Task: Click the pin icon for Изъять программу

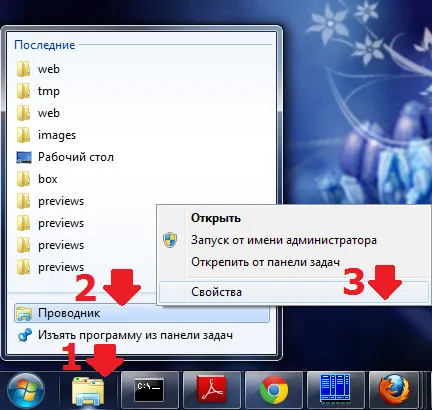Action: point(24,335)
